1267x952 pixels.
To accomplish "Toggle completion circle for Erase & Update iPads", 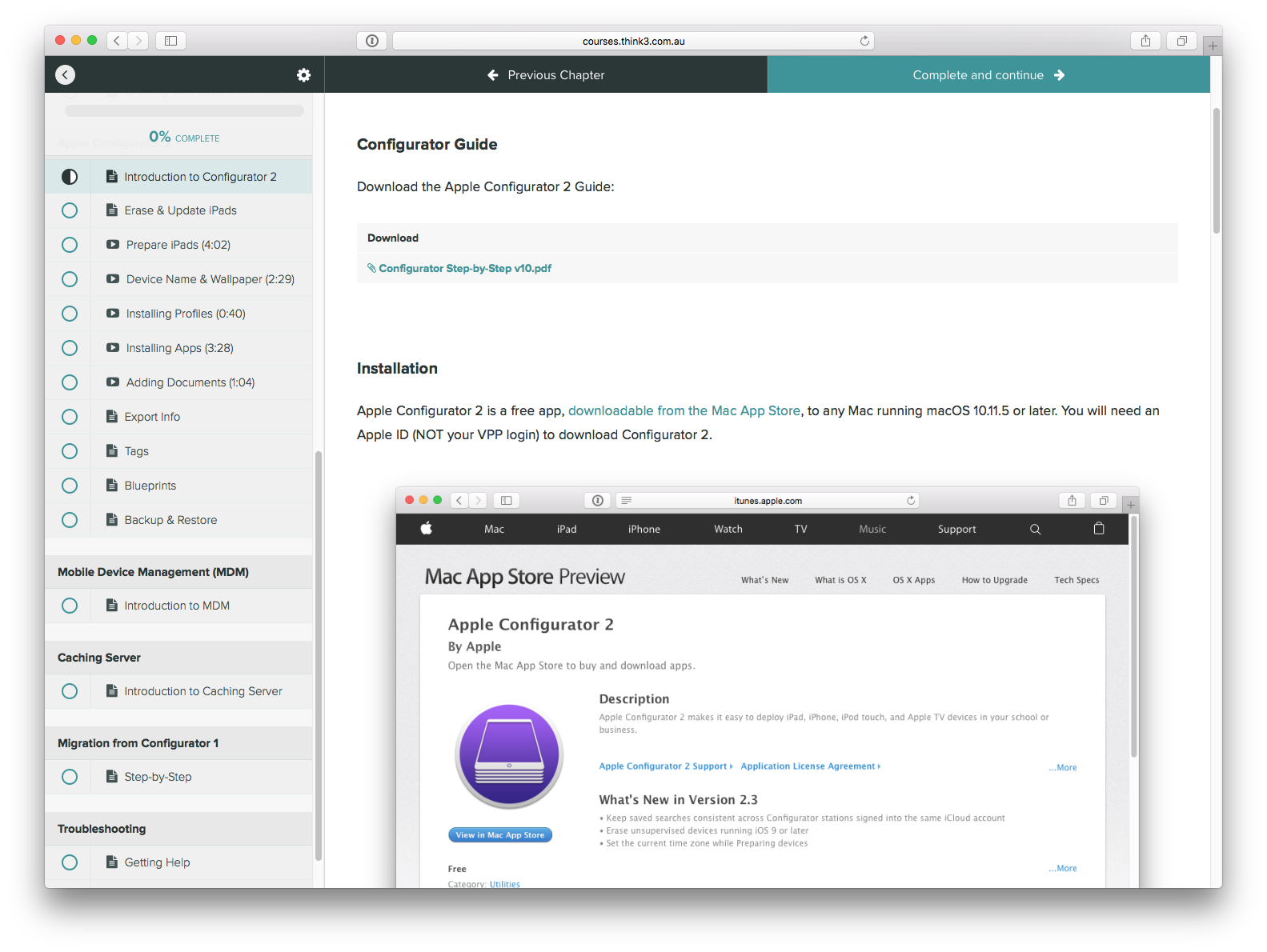I will tap(70, 210).
